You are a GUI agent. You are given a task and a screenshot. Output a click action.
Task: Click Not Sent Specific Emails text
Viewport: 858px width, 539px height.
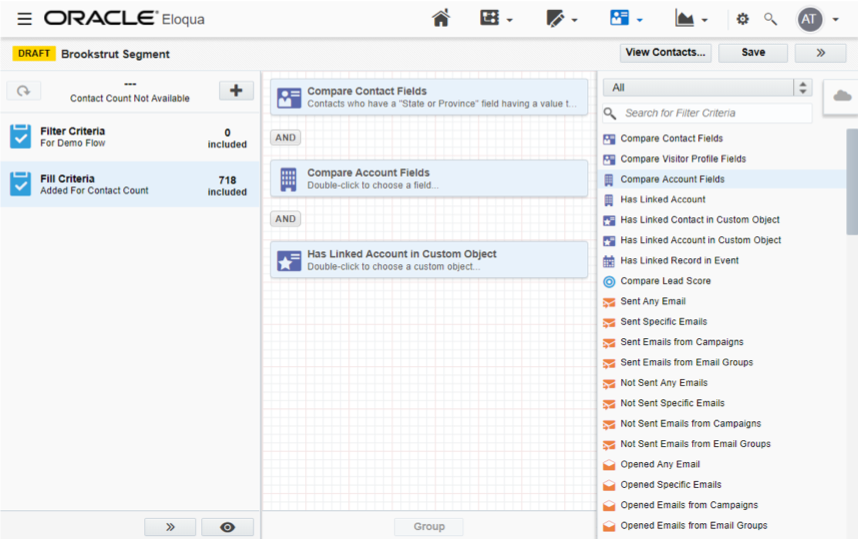tap(673, 404)
